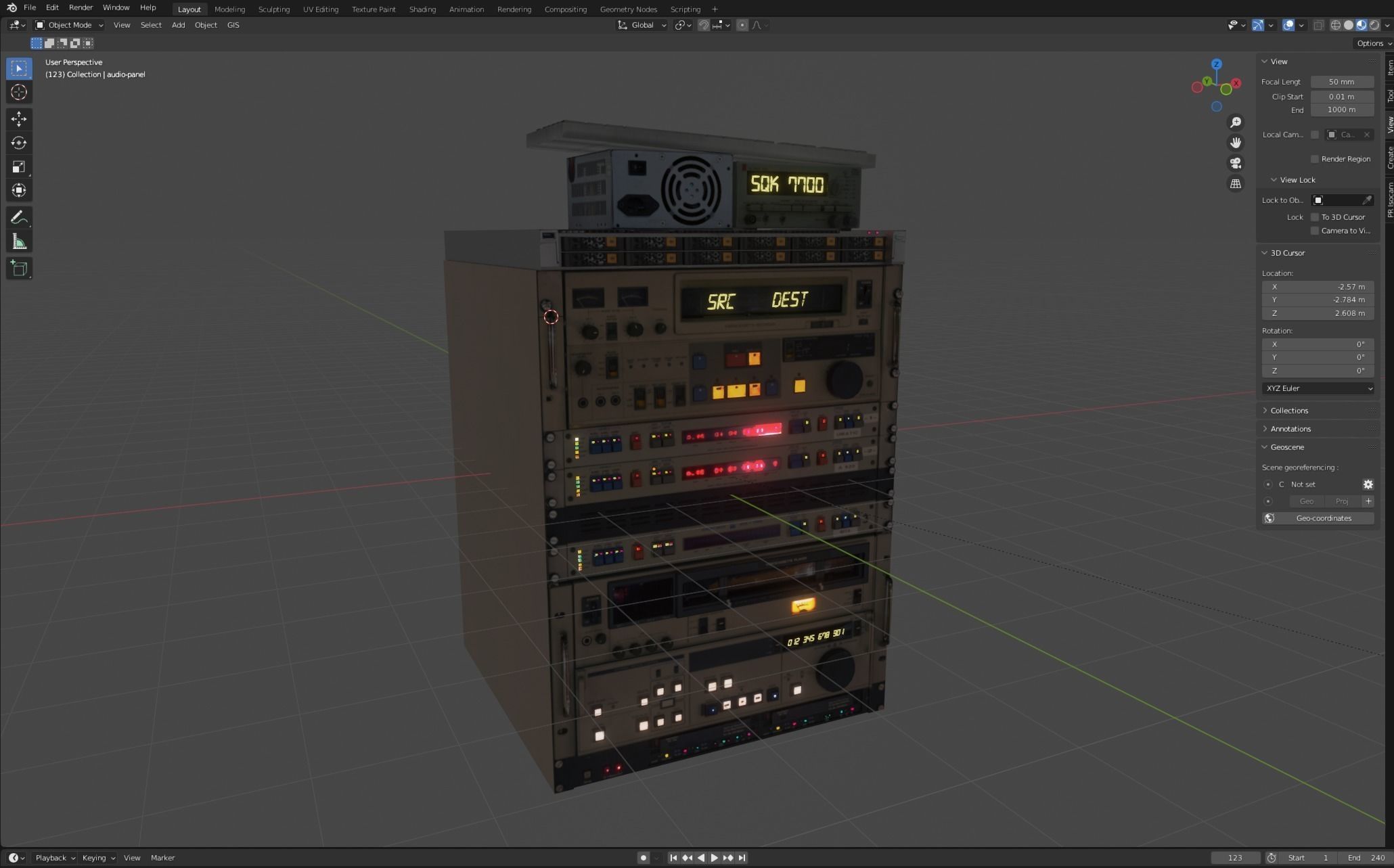Open the viewport Options menu
The width and height of the screenshot is (1394, 868).
1372,43
